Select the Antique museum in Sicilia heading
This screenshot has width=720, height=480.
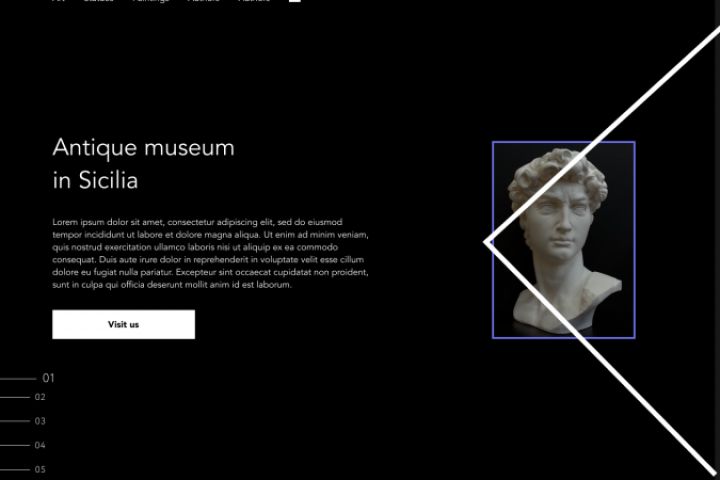coord(143,164)
